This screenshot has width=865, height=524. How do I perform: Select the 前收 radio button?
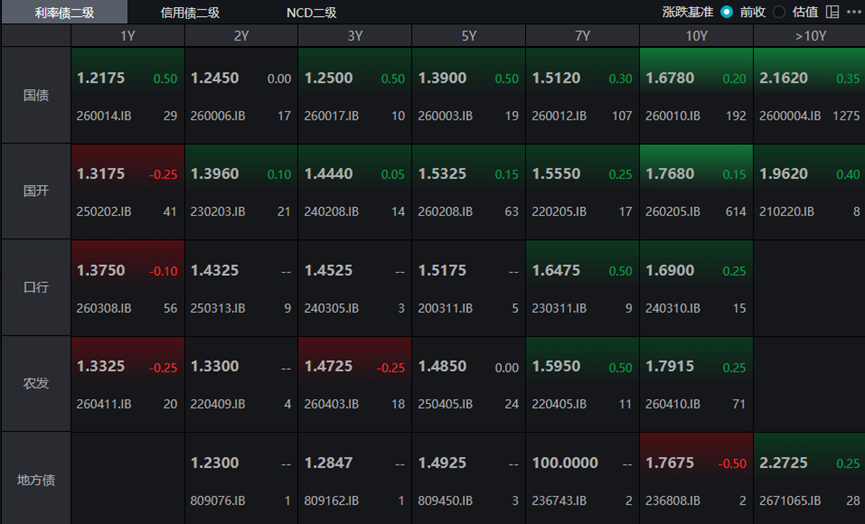click(x=727, y=12)
